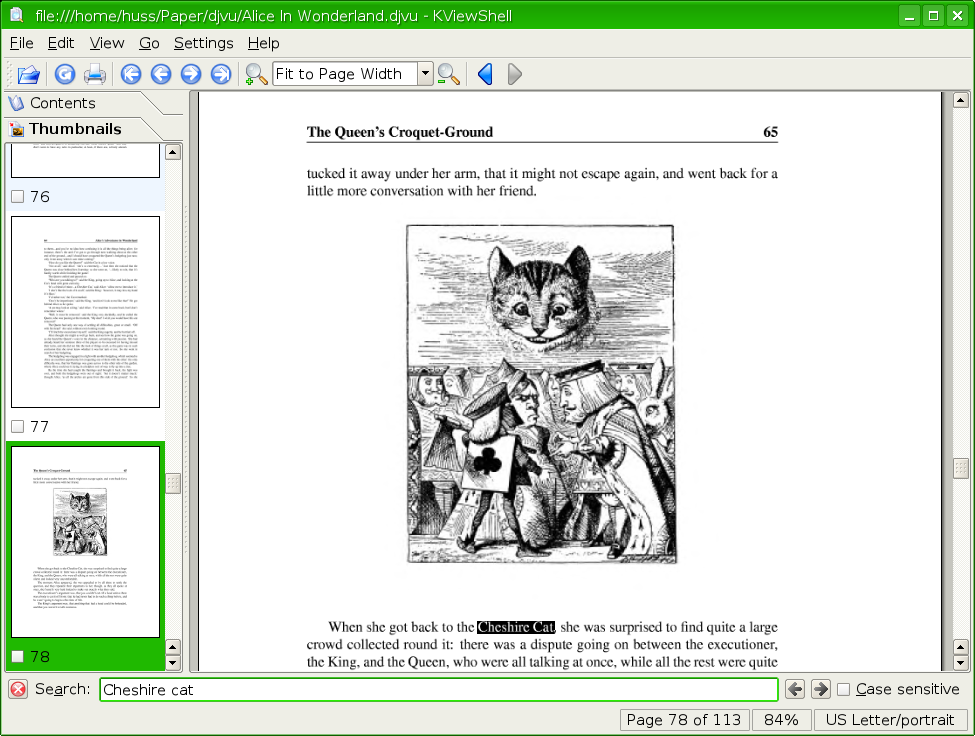The height and width of the screenshot is (736, 975).
Task: Click the document view scrollbar handle
Action: [961, 468]
